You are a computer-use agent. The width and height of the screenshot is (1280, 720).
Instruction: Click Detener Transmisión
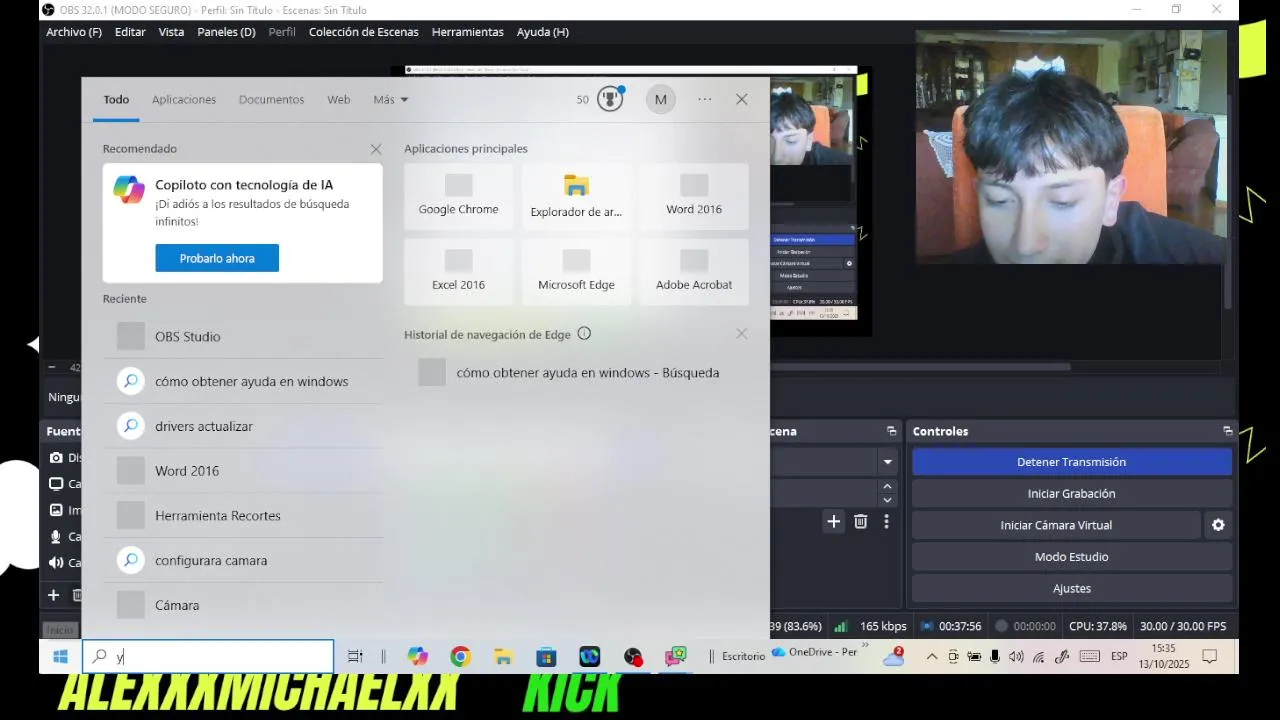(x=1071, y=462)
